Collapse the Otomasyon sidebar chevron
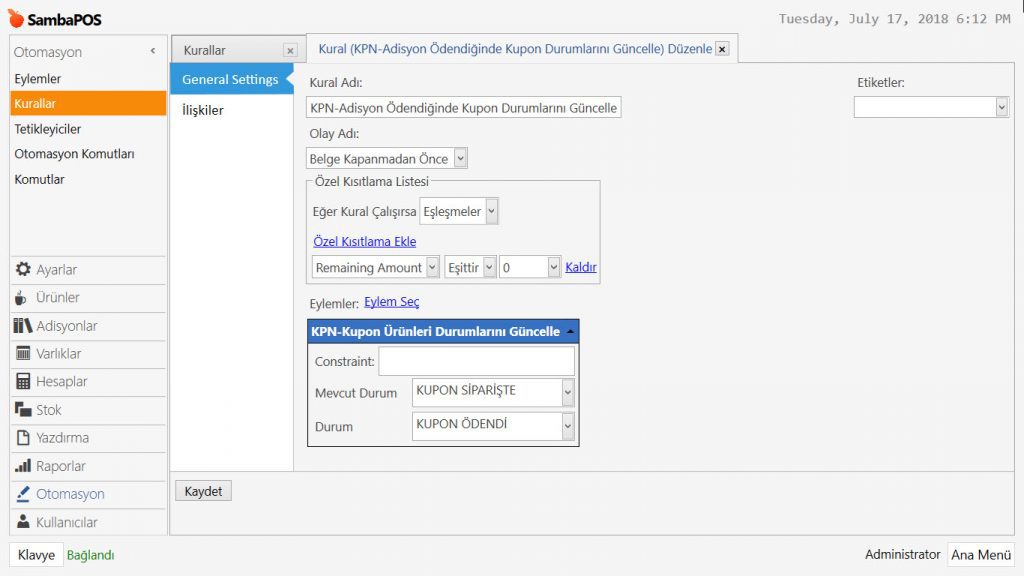1024x576 pixels. (153, 51)
